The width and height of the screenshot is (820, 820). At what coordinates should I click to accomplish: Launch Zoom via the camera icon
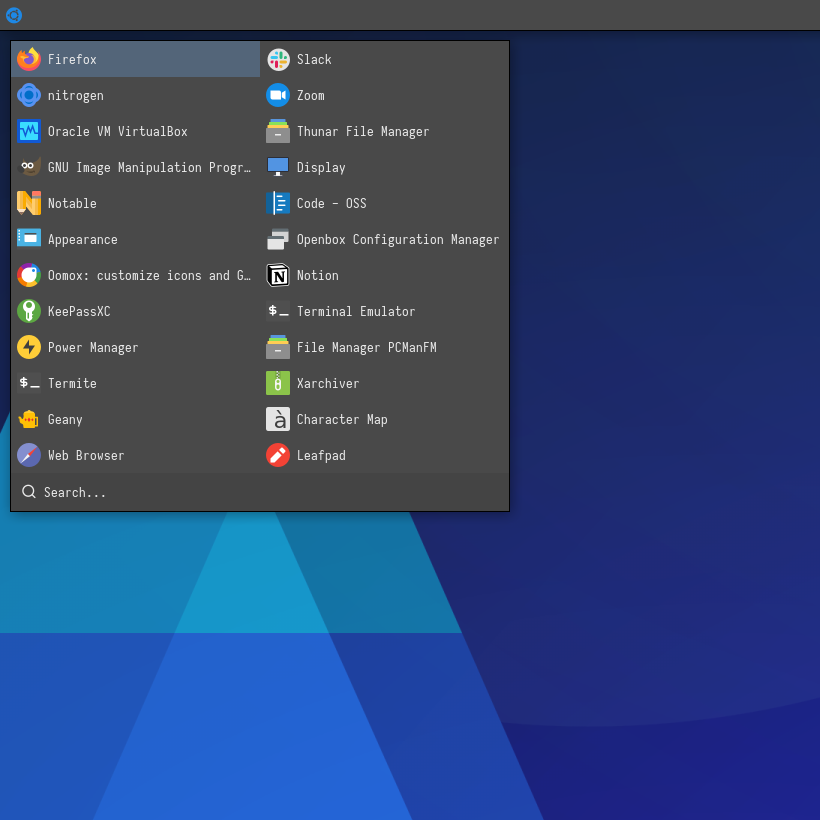[278, 95]
